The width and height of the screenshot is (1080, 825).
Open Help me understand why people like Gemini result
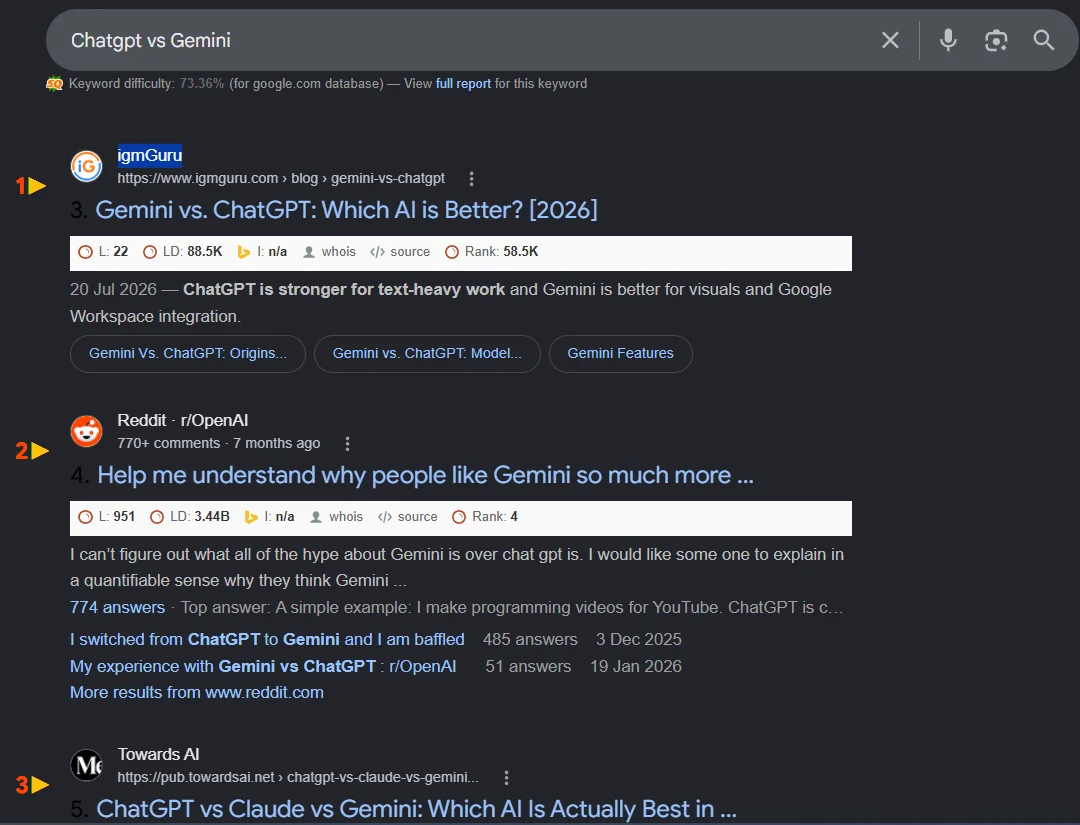pyautogui.click(x=425, y=475)
